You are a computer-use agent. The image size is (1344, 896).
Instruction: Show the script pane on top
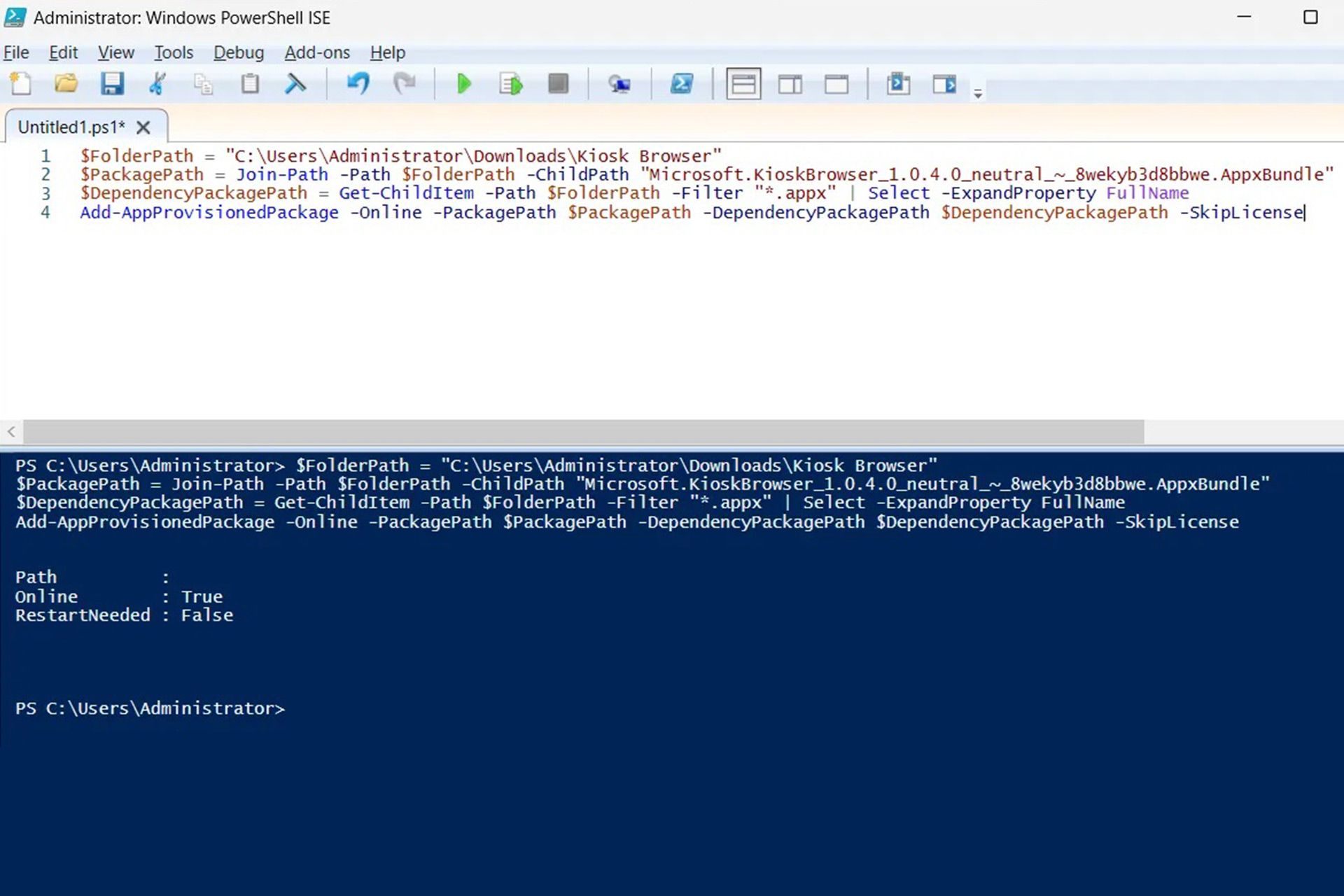pos(743,85)
